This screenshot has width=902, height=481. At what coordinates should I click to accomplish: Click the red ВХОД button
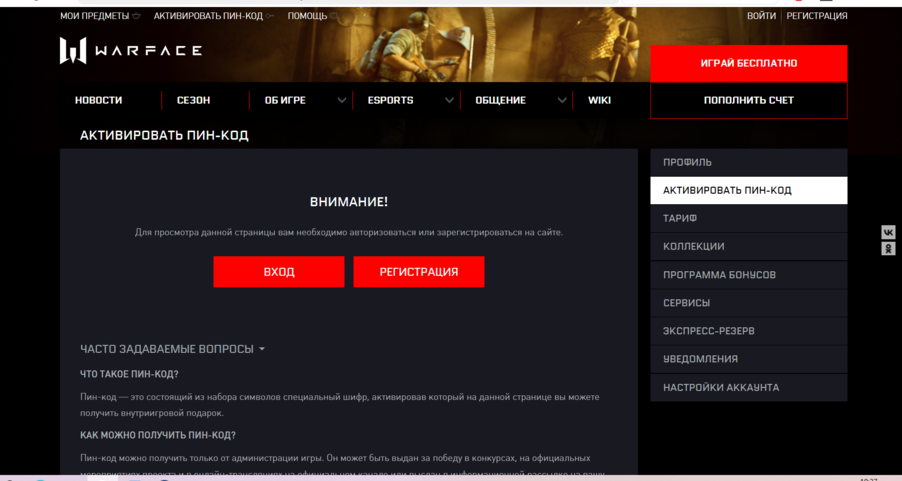(279, 272)
